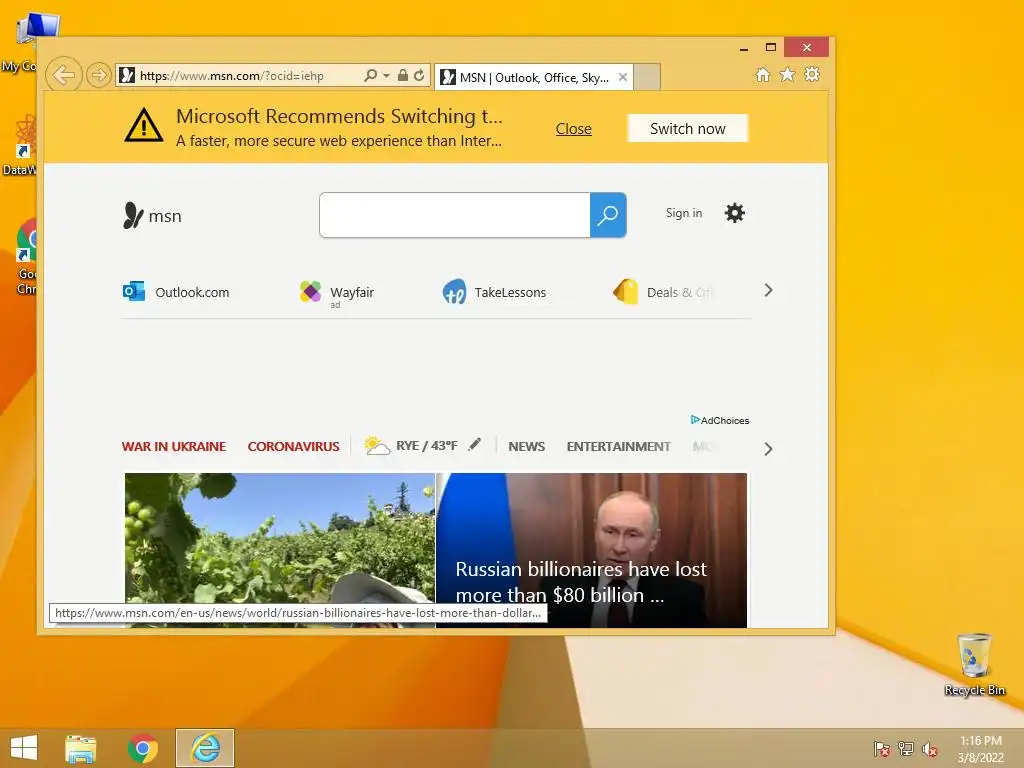The image size is (1024, 768).
Task: Open the NEWS category
Action: pos(526,447)
